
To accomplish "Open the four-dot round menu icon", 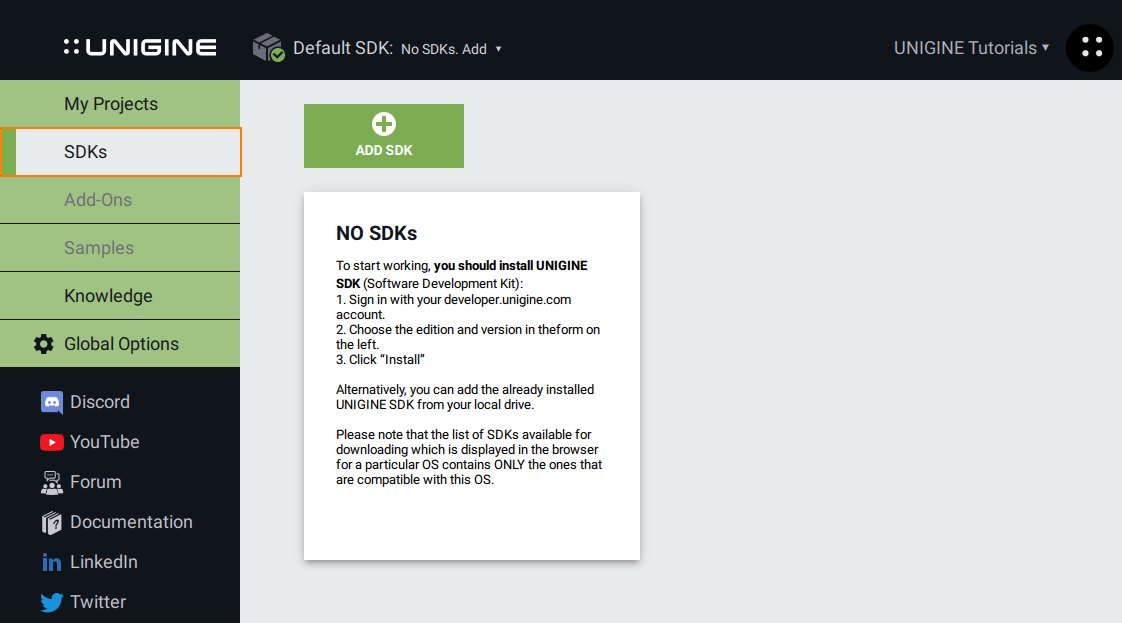I will [1090, 47].
